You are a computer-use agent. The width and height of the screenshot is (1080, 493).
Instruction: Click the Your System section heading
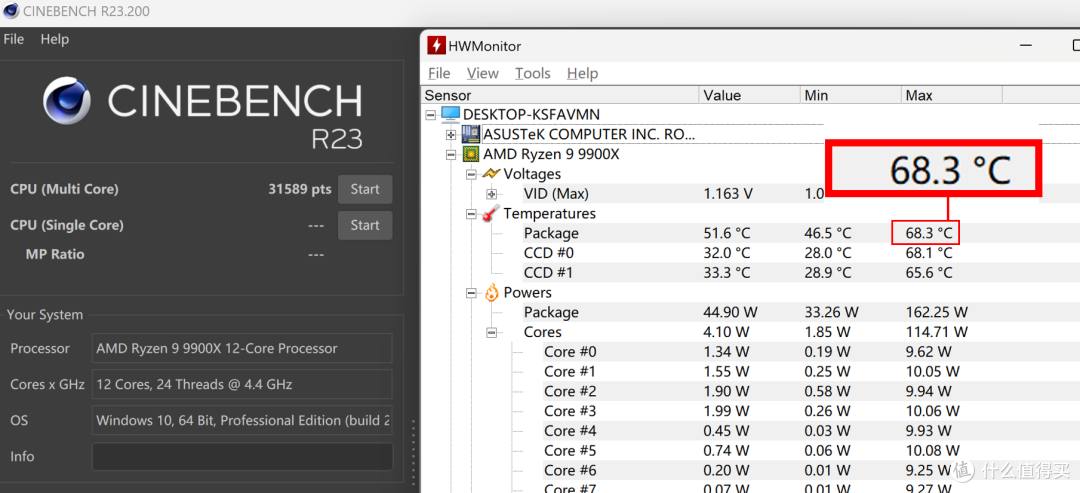click(45, 315)
